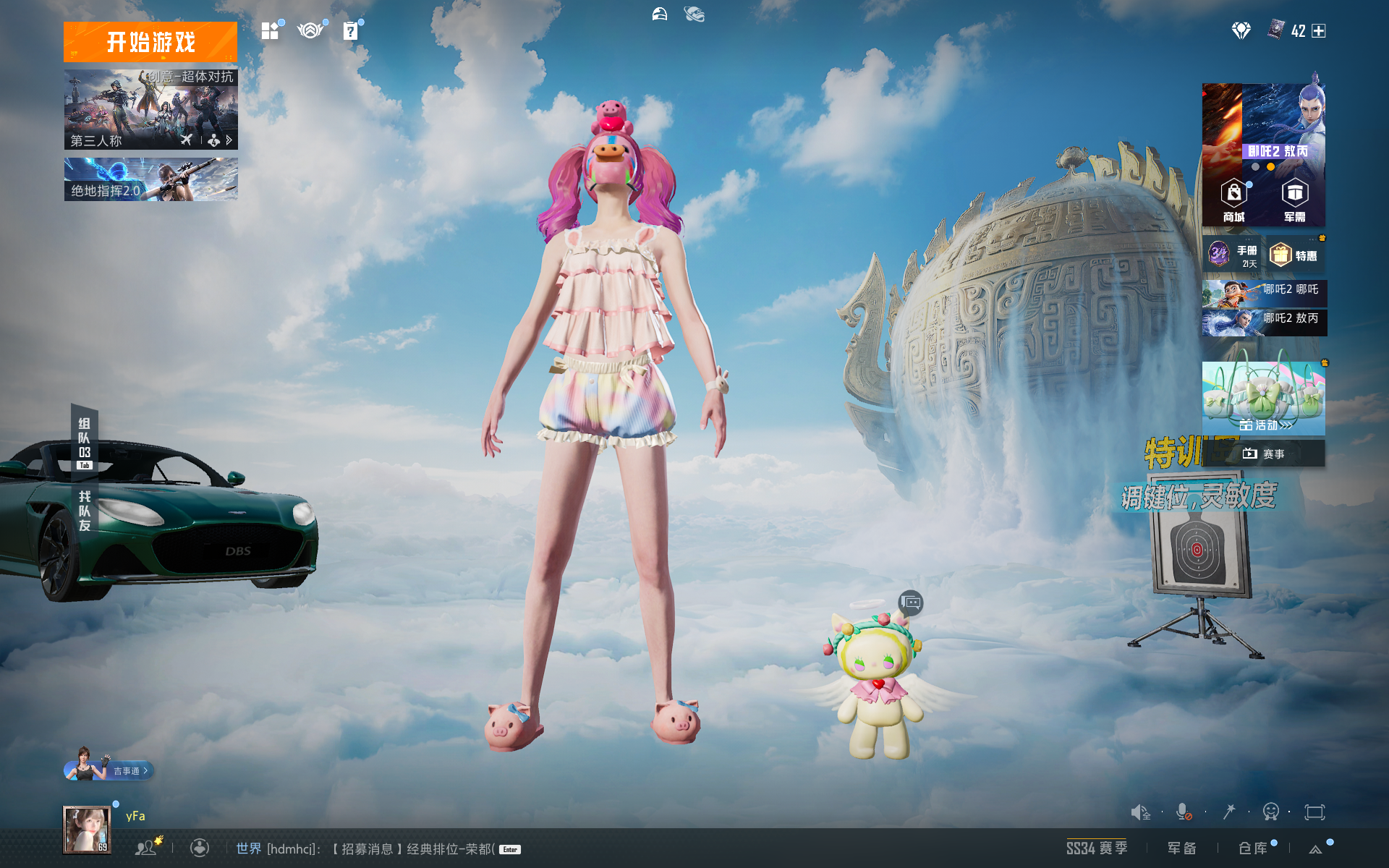Open the team circle icon in bottom bar
Image resolution: width=1389 pixels, height=868 pixels.
200,848
